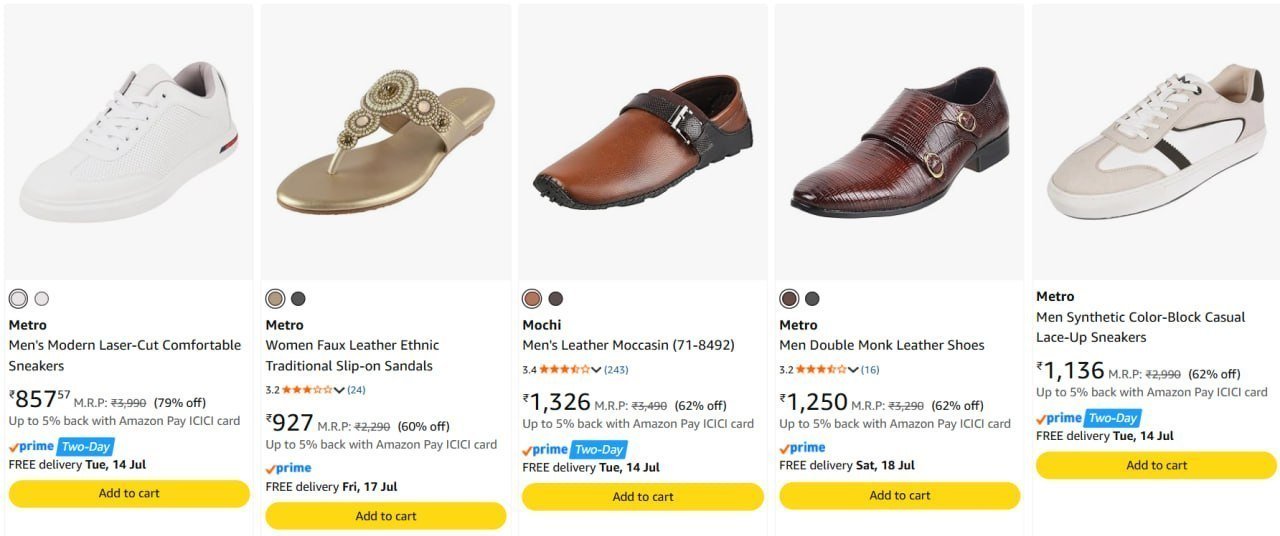This screenshot has height=536, width=1280.
Task: Select dark gray swatch for Monk Shoes
Action: click(x=812, y=299)
